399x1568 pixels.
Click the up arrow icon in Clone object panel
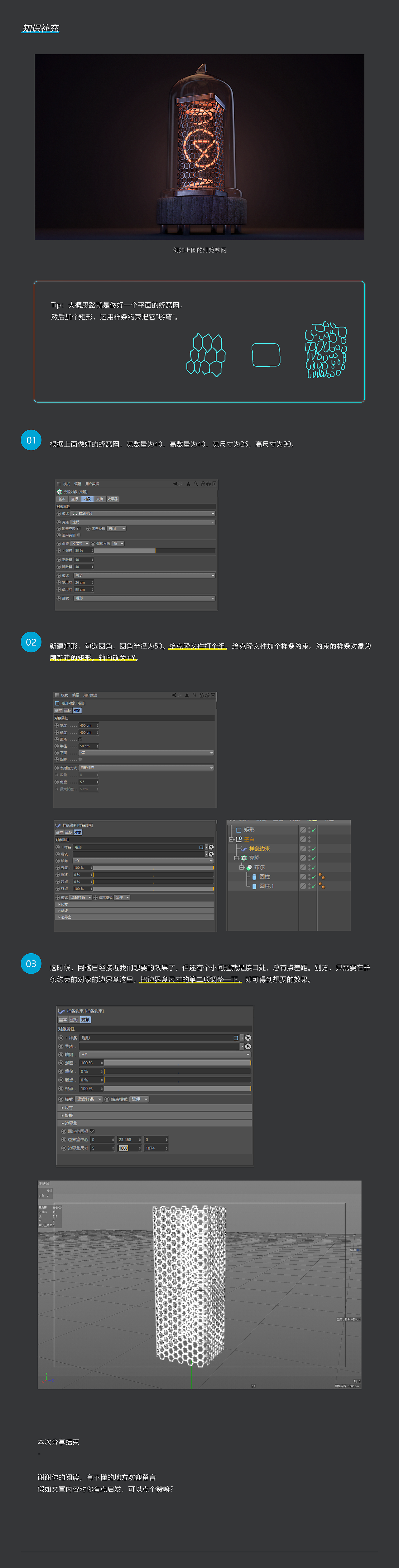tap(189, 484)
